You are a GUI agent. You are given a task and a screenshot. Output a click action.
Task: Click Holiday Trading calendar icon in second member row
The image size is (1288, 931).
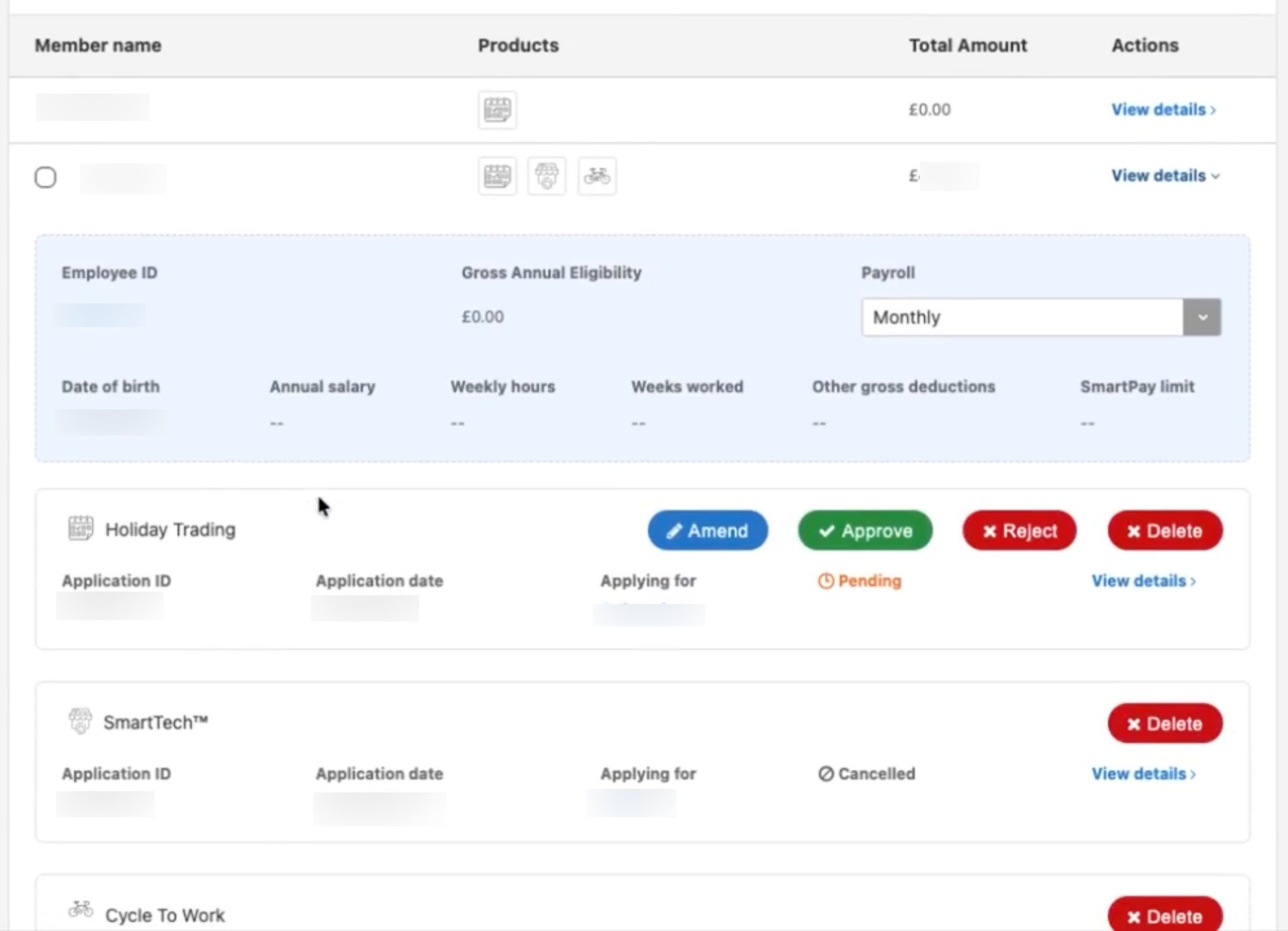pos(497,176)
